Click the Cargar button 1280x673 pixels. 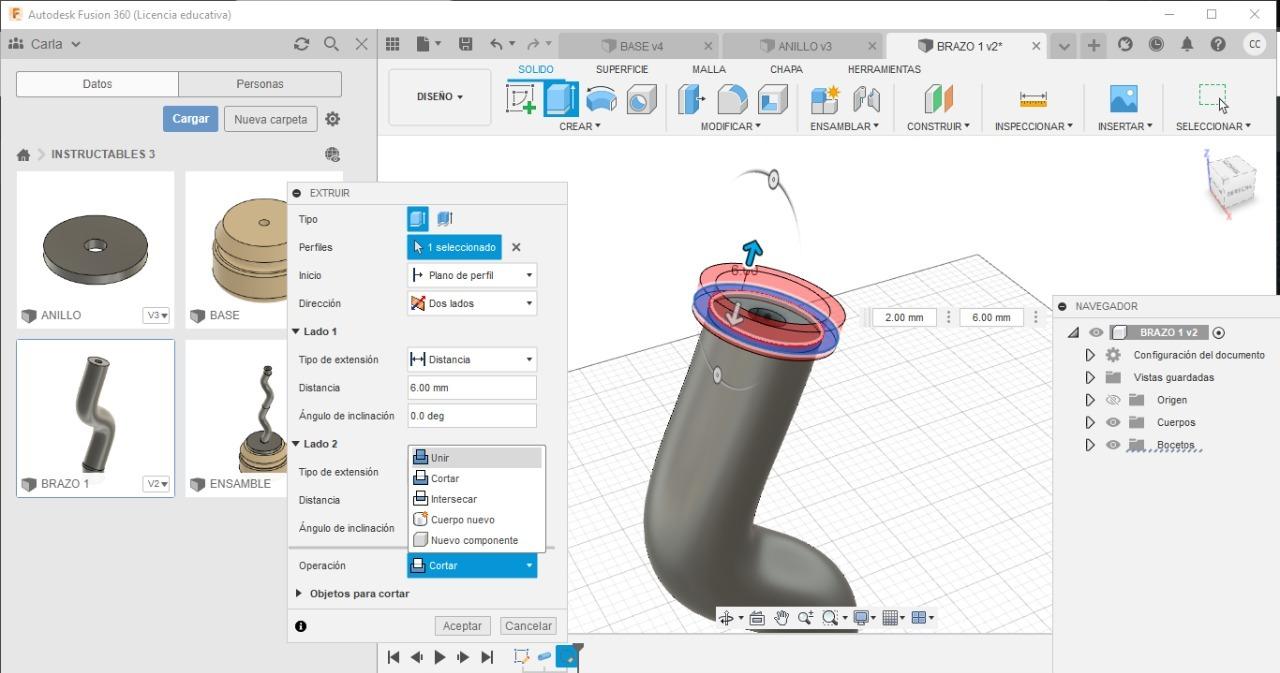click(190, 119)
